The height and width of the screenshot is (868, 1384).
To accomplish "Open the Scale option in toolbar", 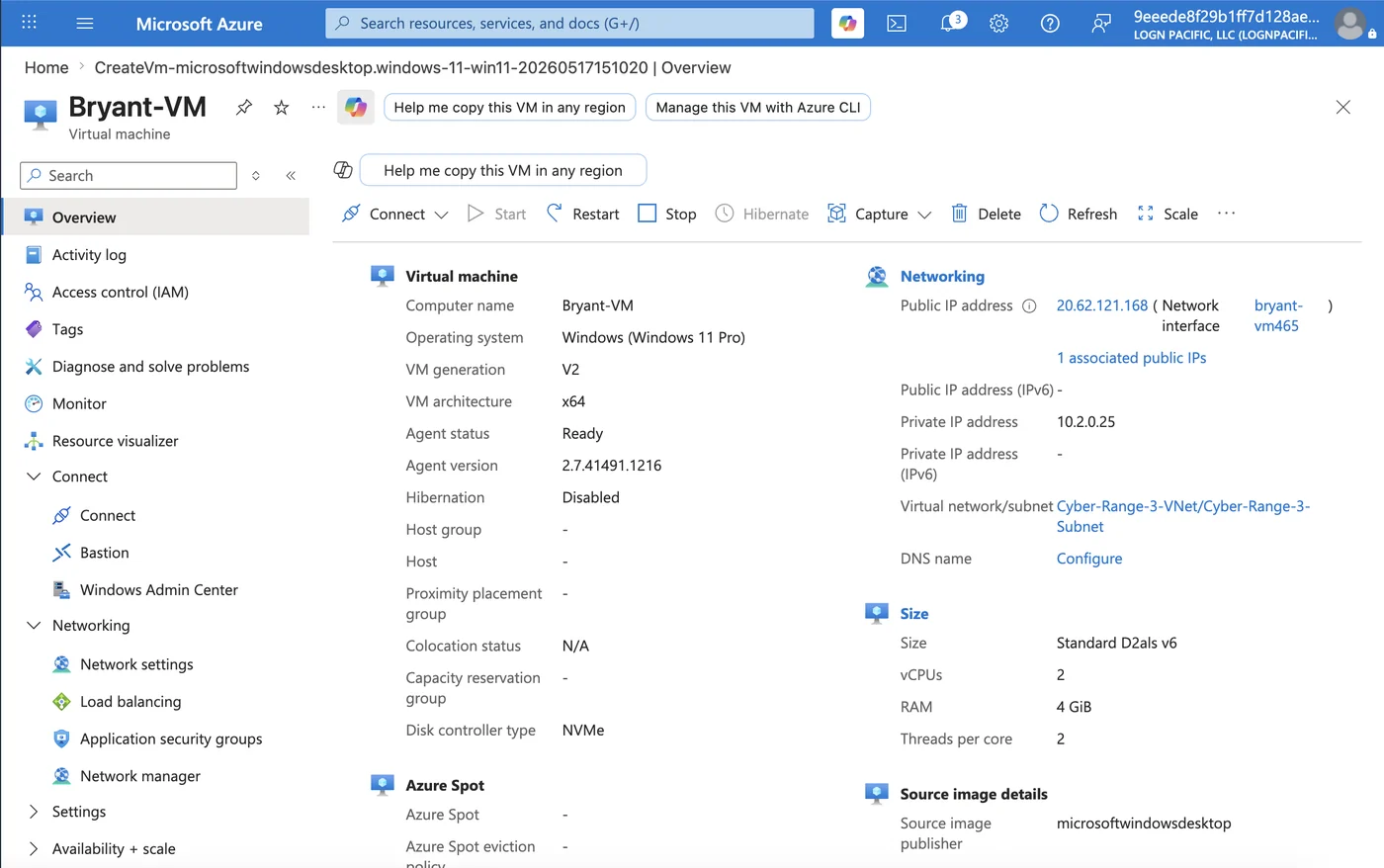I will click(x=1168, y=214).
